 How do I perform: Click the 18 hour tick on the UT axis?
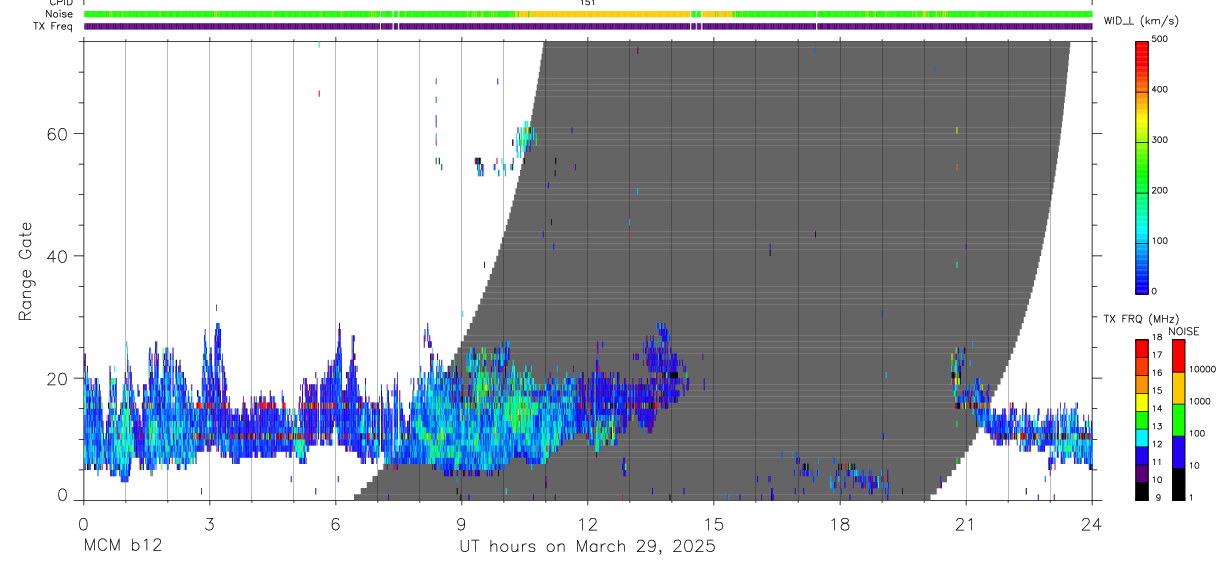pos(839,522)
